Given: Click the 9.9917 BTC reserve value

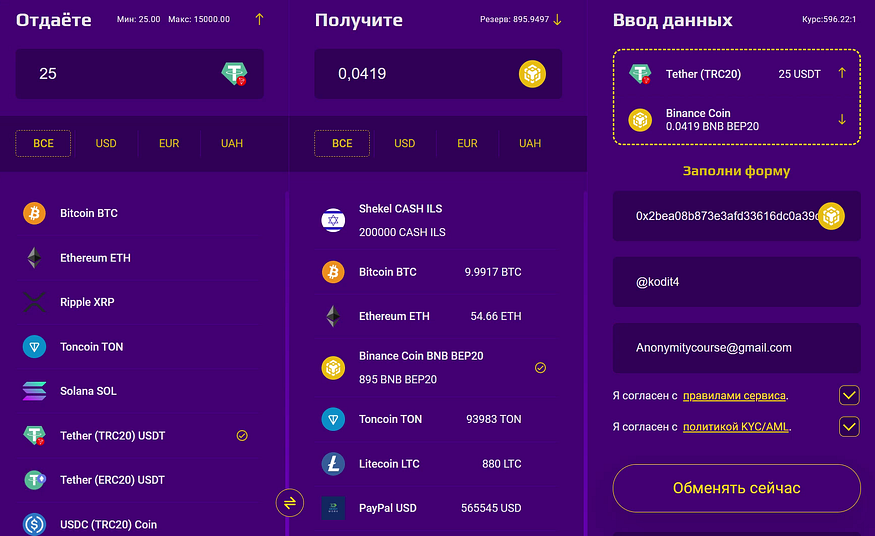Looking at the screenshot, I should click(x=493, y=272).
